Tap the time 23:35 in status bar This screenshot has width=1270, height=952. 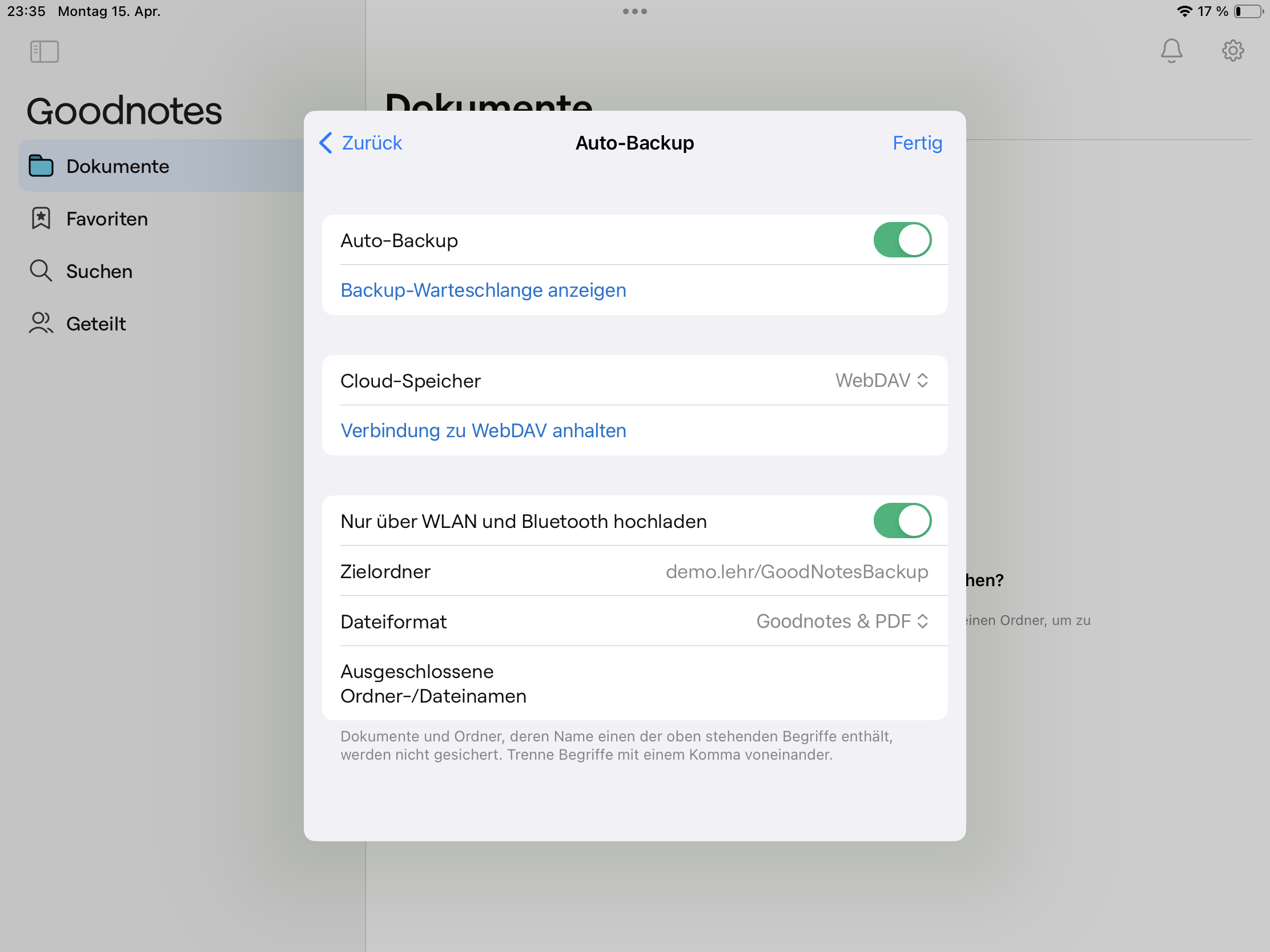(x=26, y=11)
